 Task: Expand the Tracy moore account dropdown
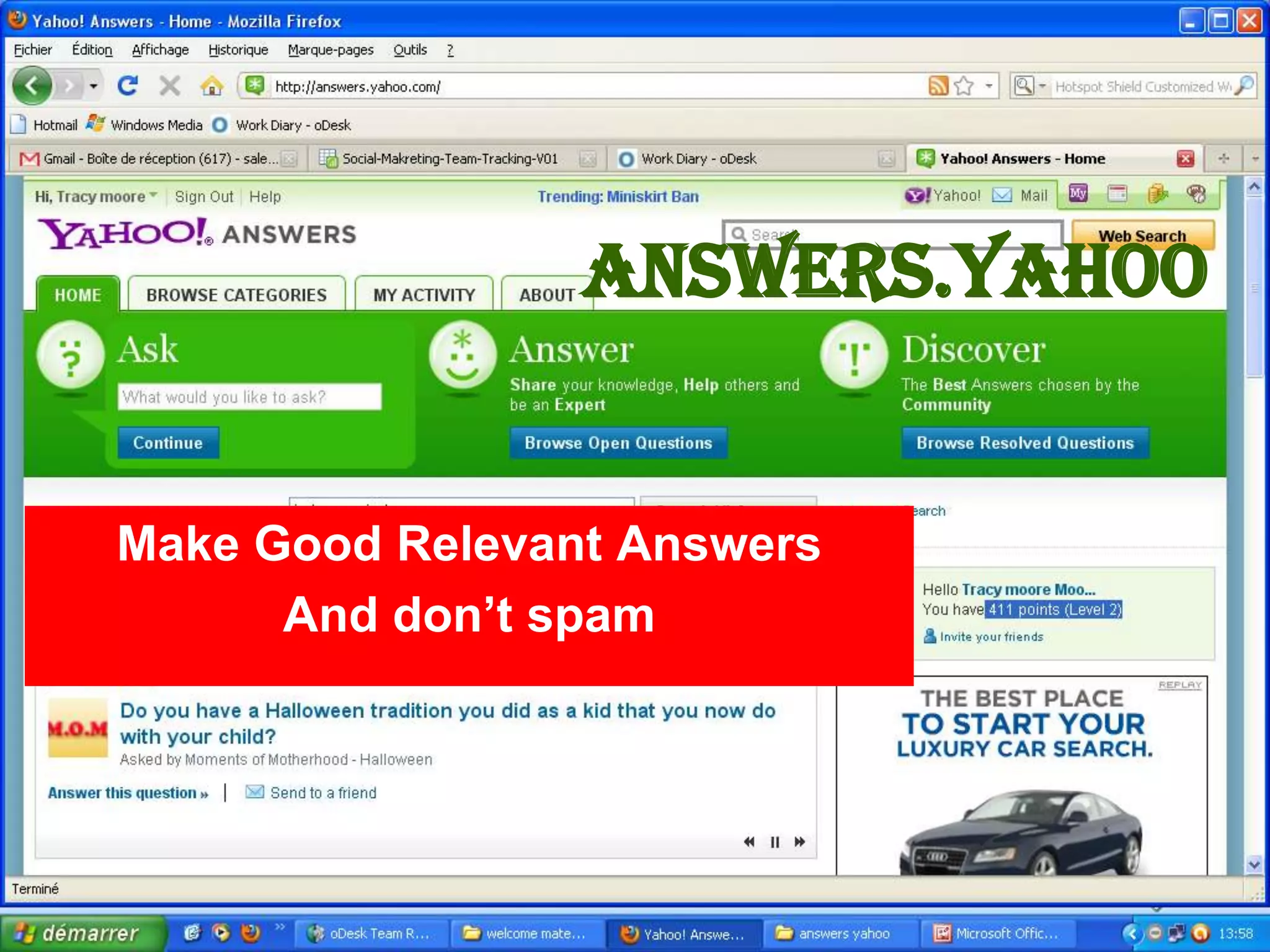coord(153,195)
